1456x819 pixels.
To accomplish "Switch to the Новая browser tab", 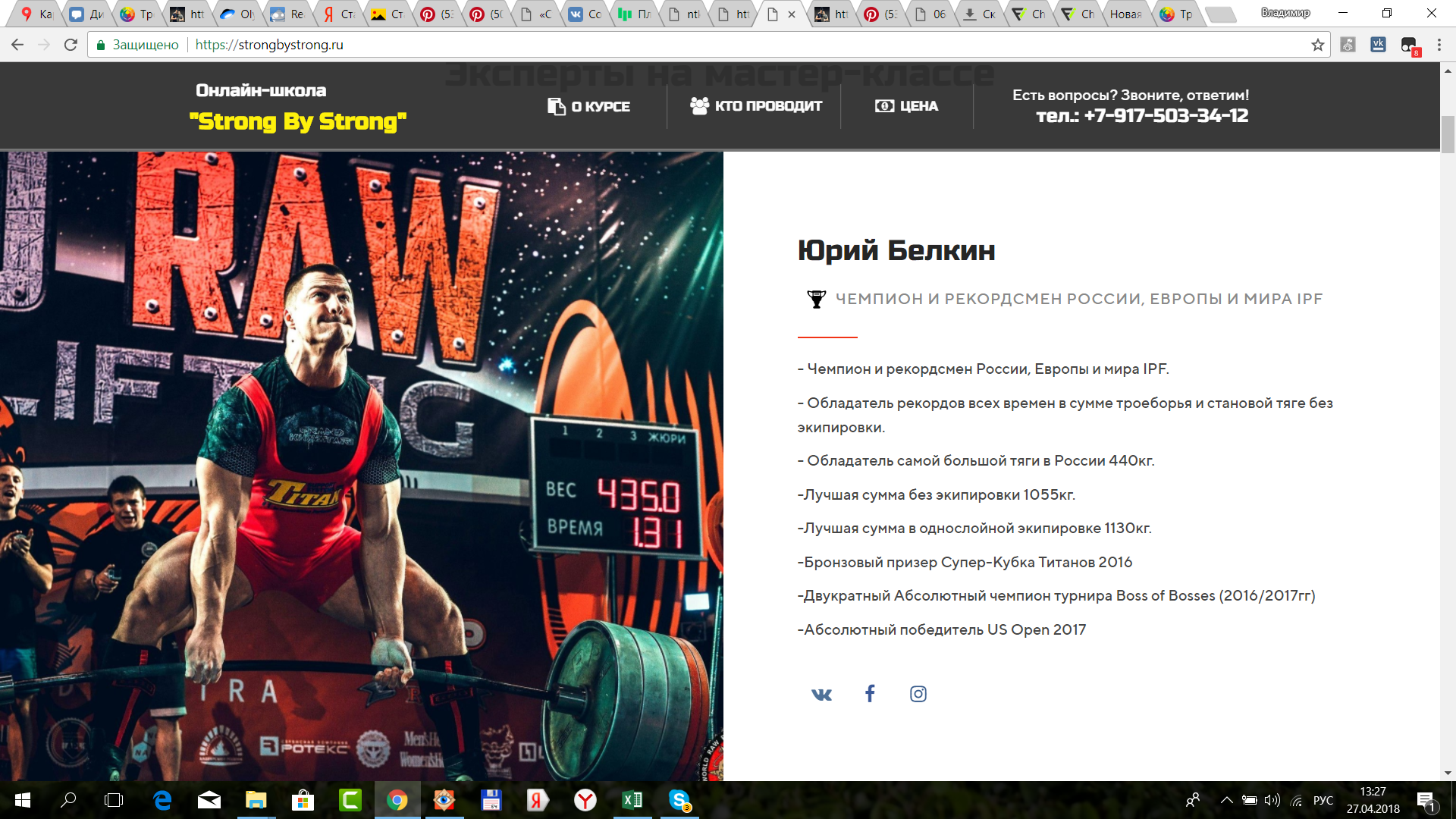I will point(1125,14).
